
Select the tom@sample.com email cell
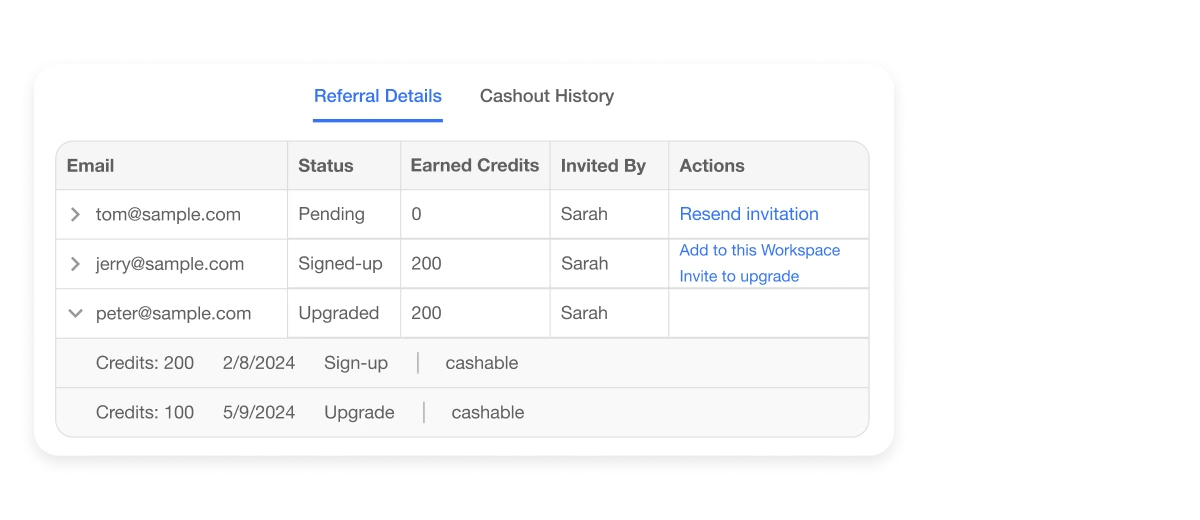(168, 214)
